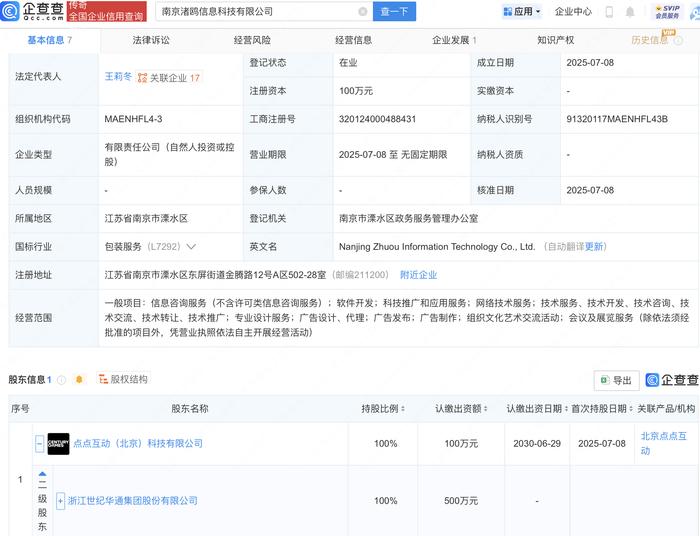
Task: Go to 企业中心
Action: pyautogui.click(x=573, y=12)
